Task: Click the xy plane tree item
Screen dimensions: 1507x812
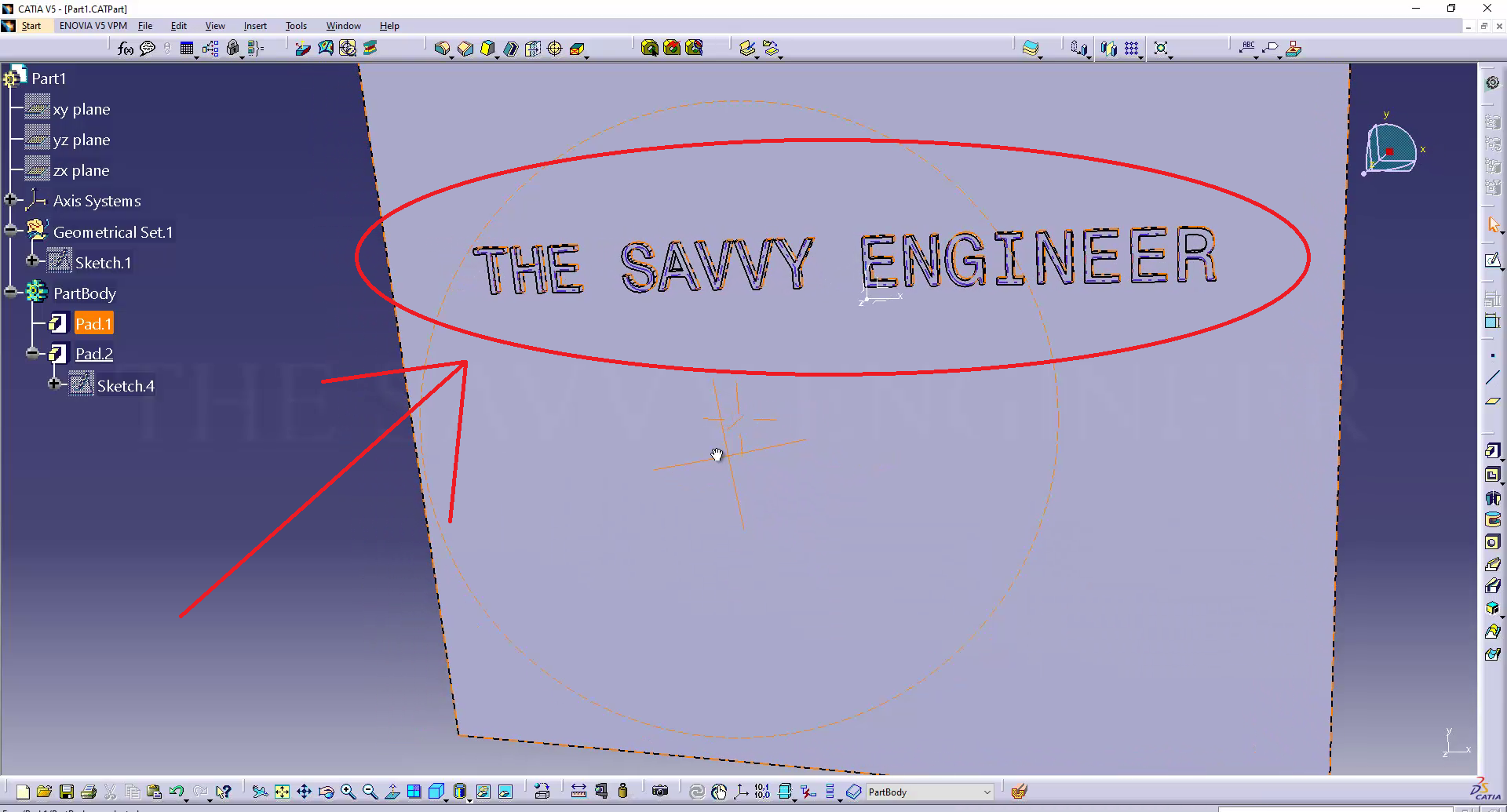Action: point(81,109)
